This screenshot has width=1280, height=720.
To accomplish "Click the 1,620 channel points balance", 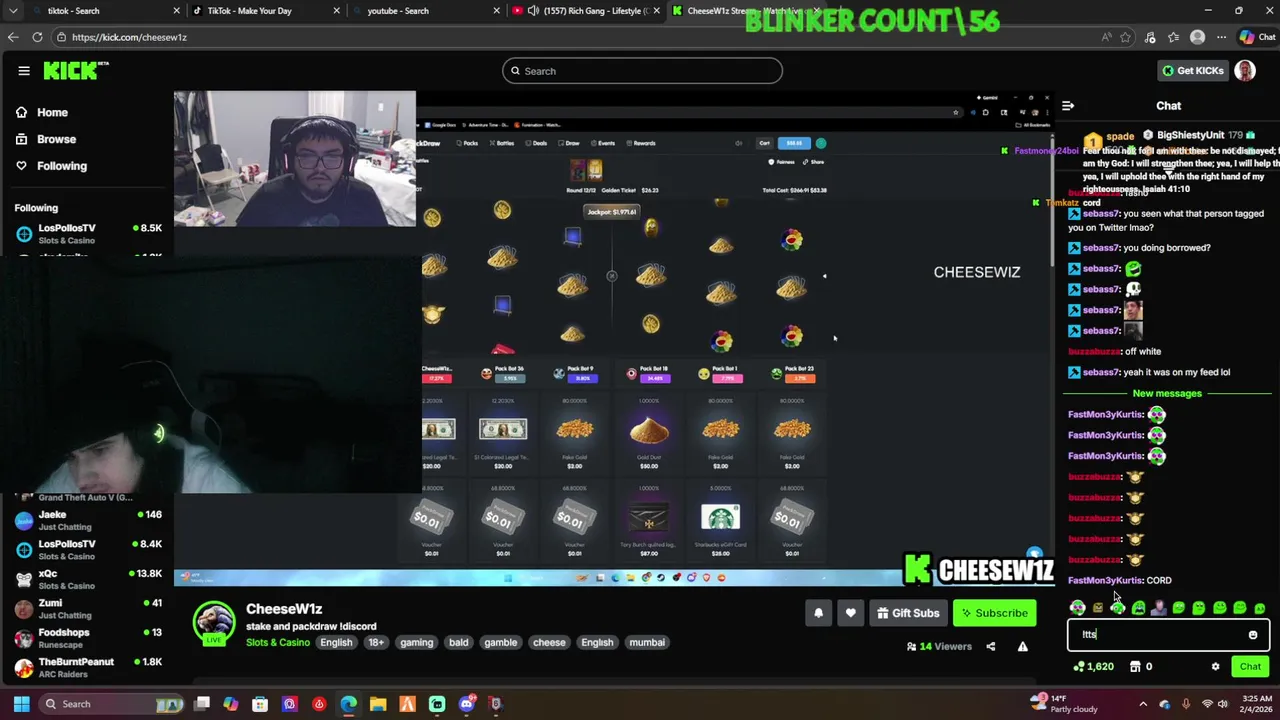I will coord(1093,667).
